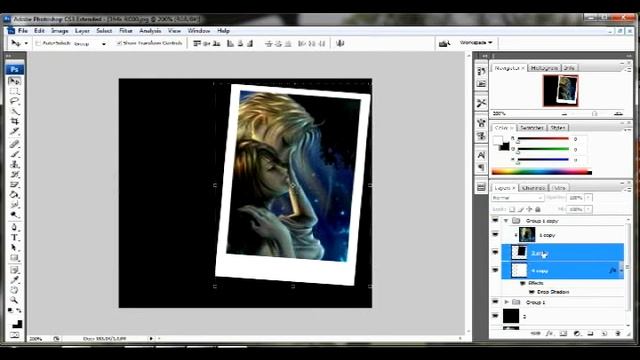The height and width of the screenshot is (360, 640).
Task: Select the Blur tool
Action: coord(14,204)
